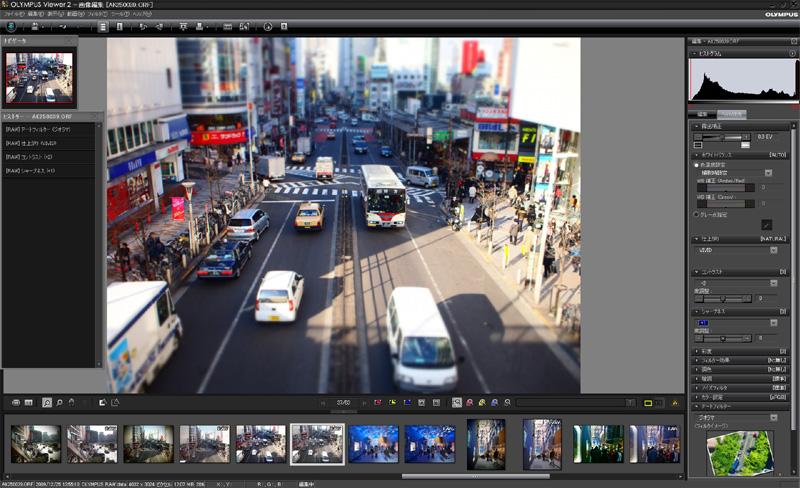800x488 pixels.
Task: Select the white balance preset radio button
Action: [x=697, y=165]
